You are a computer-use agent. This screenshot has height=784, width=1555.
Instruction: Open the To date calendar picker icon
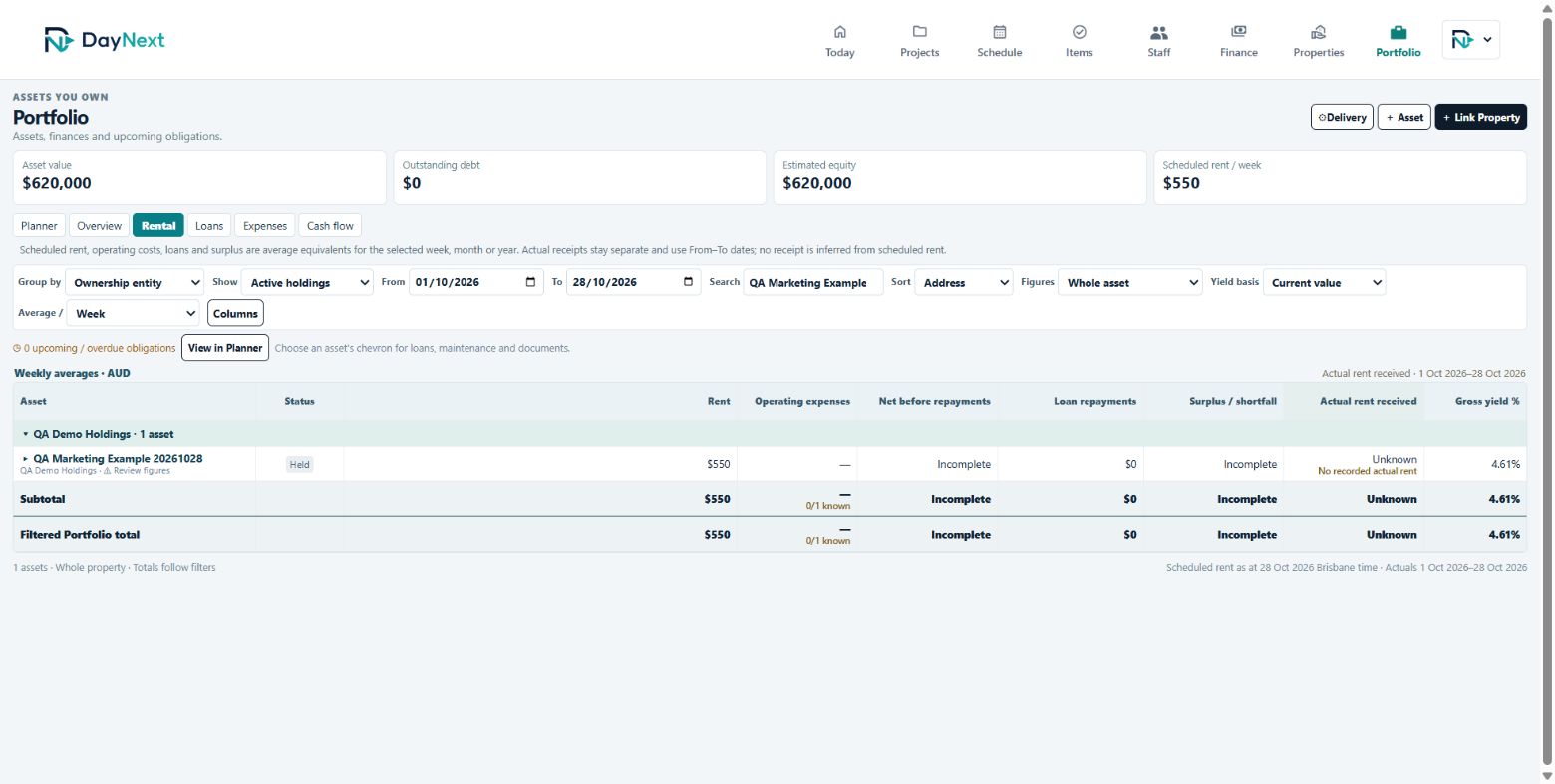click(x=688, y=282)
